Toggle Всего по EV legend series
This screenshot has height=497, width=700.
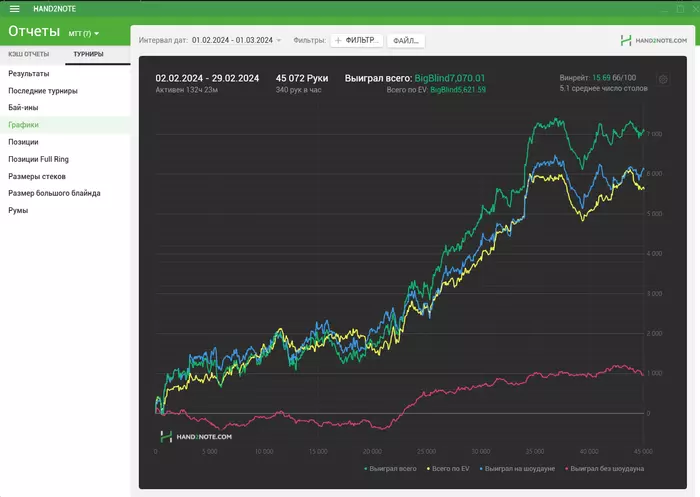click(x=448, y=468)
